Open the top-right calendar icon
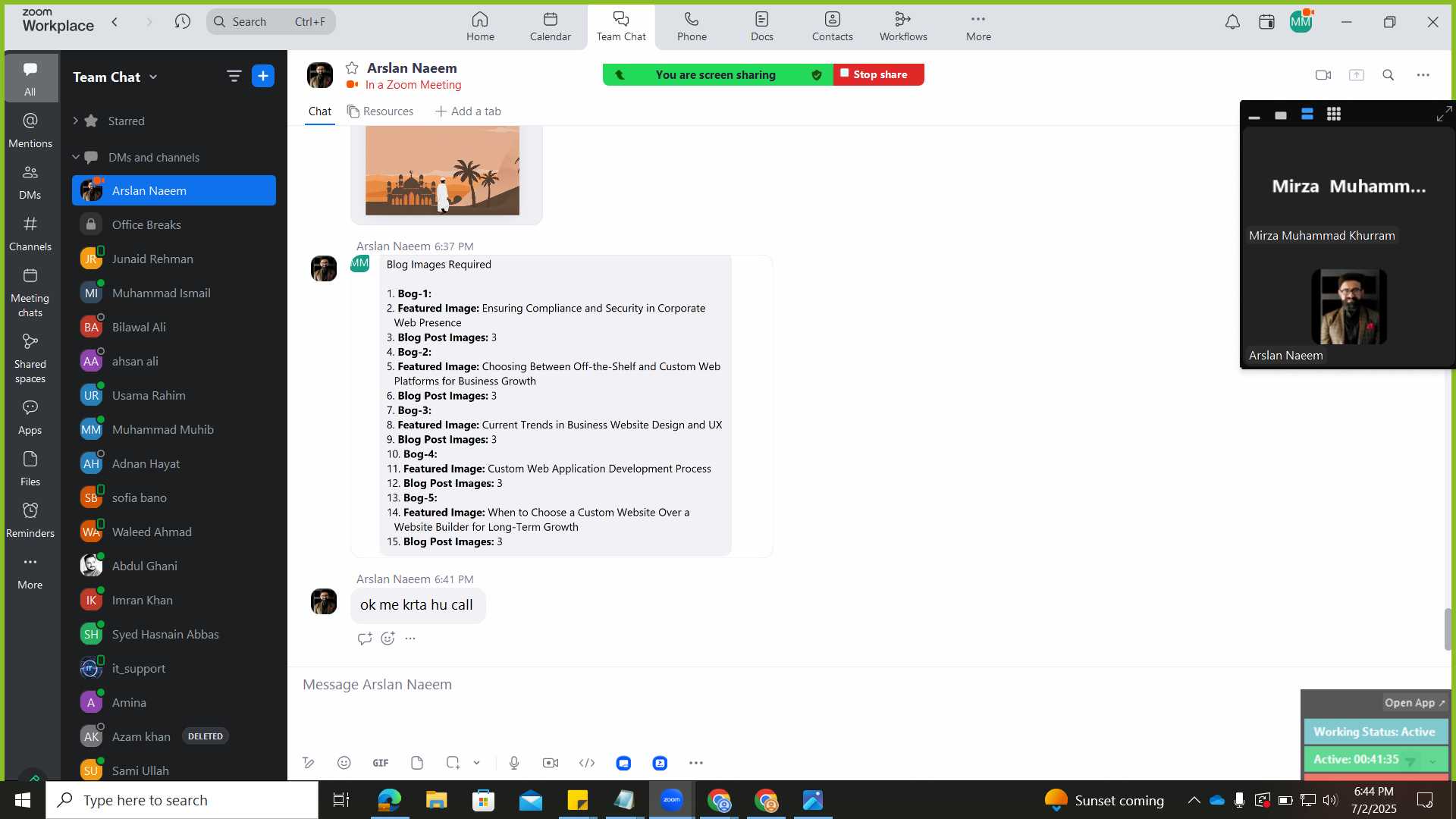Image resolution: width=1456 pixels, height=819 pixels. coord(1266,22)
